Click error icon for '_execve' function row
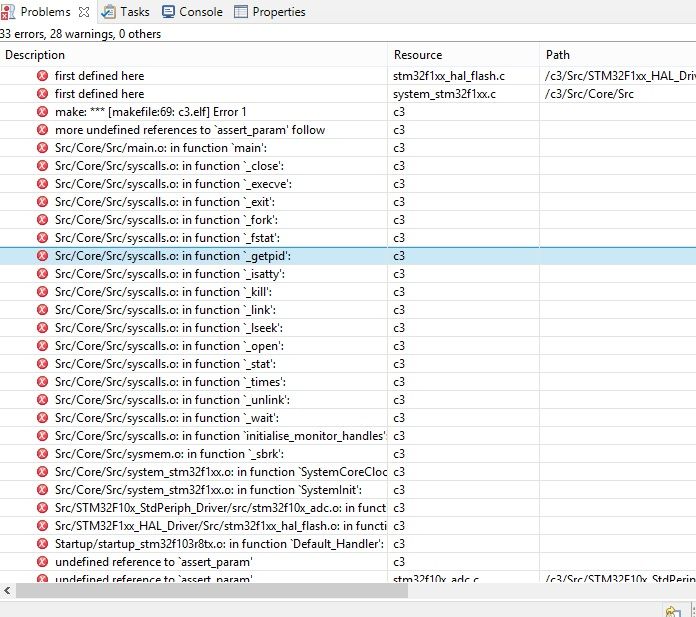This screenshot has width=696, height=617. (x=42, y=184)
